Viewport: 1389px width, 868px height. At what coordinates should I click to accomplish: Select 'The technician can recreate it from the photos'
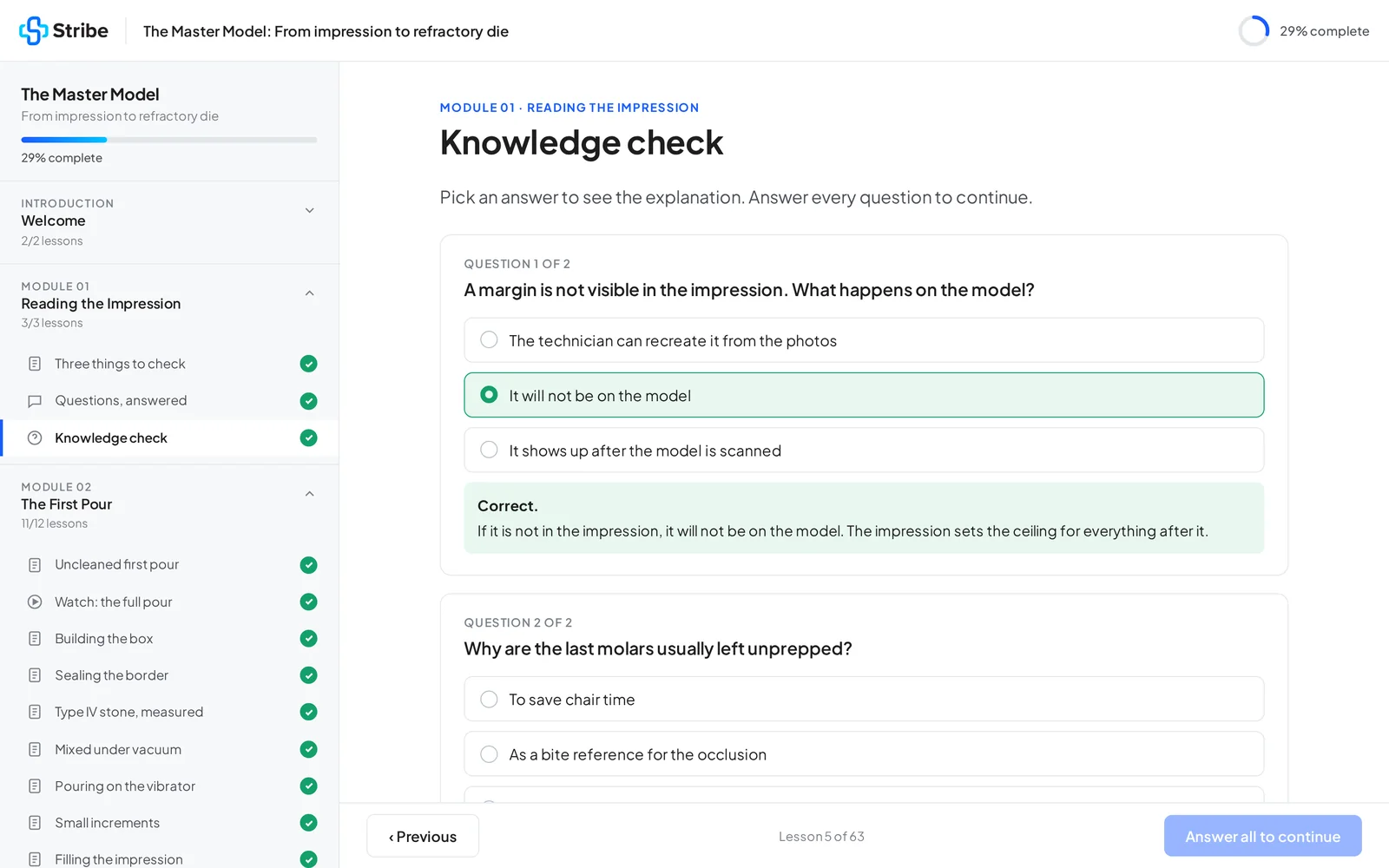(864, 340)
